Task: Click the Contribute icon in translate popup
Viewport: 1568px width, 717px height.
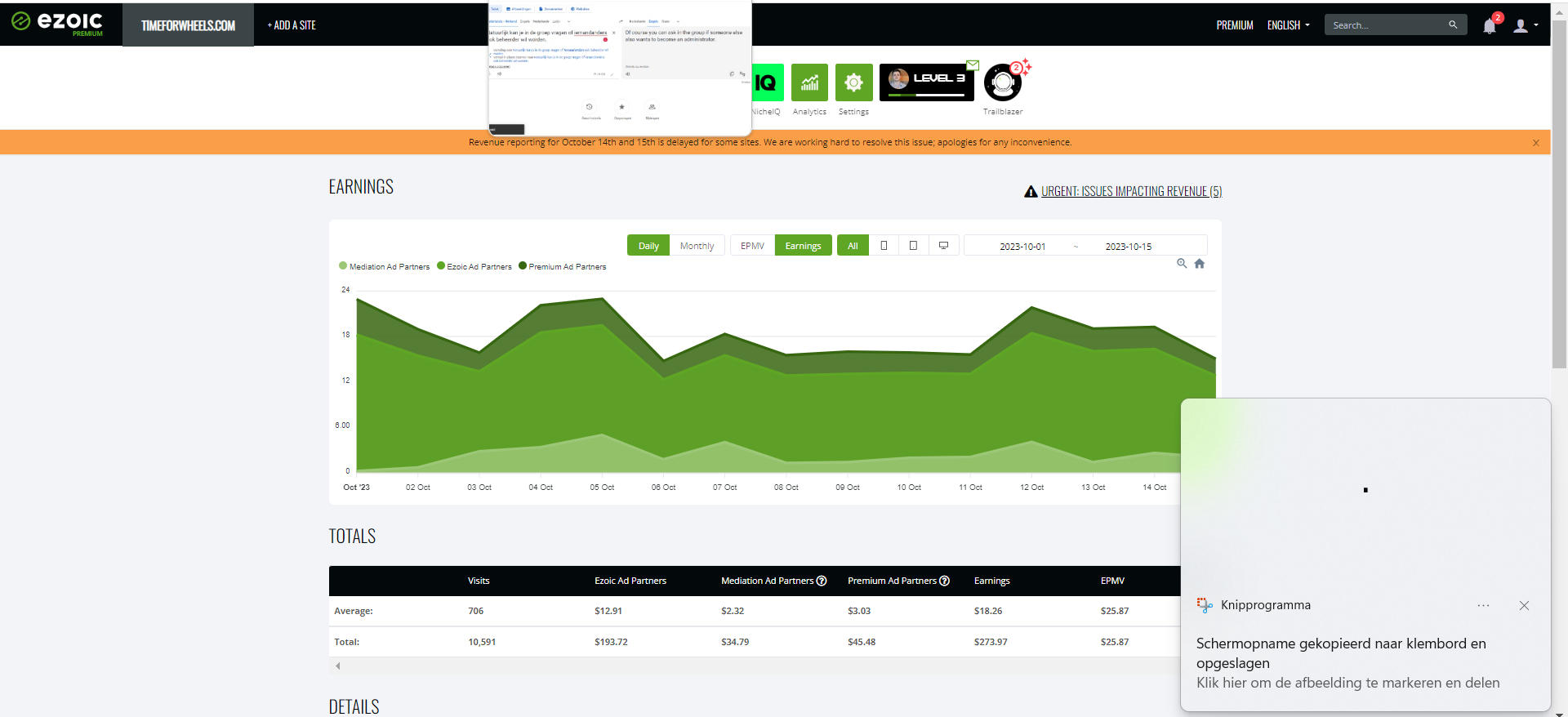Action: tap(652, 107)
